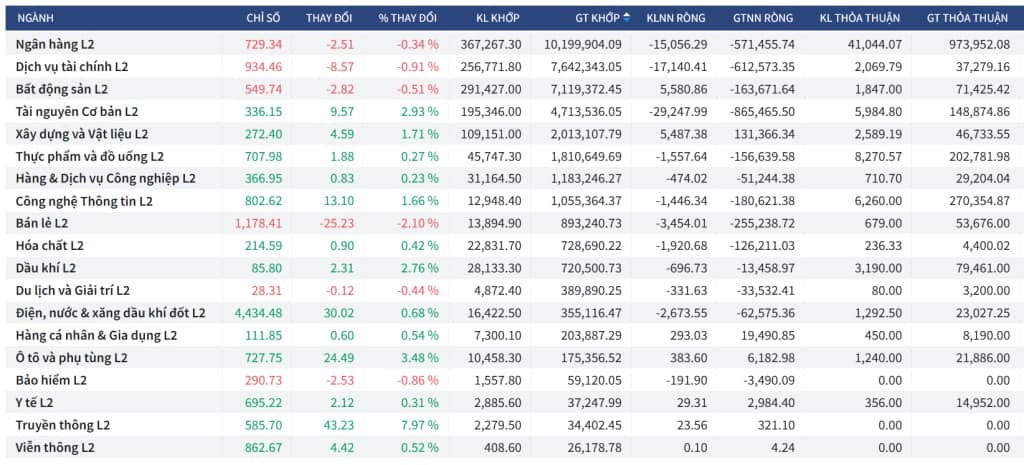This screenshot has height=465, width=1024.
Task: Sort by % THAY ĐỔI header
Action: (x=408, y=18)
